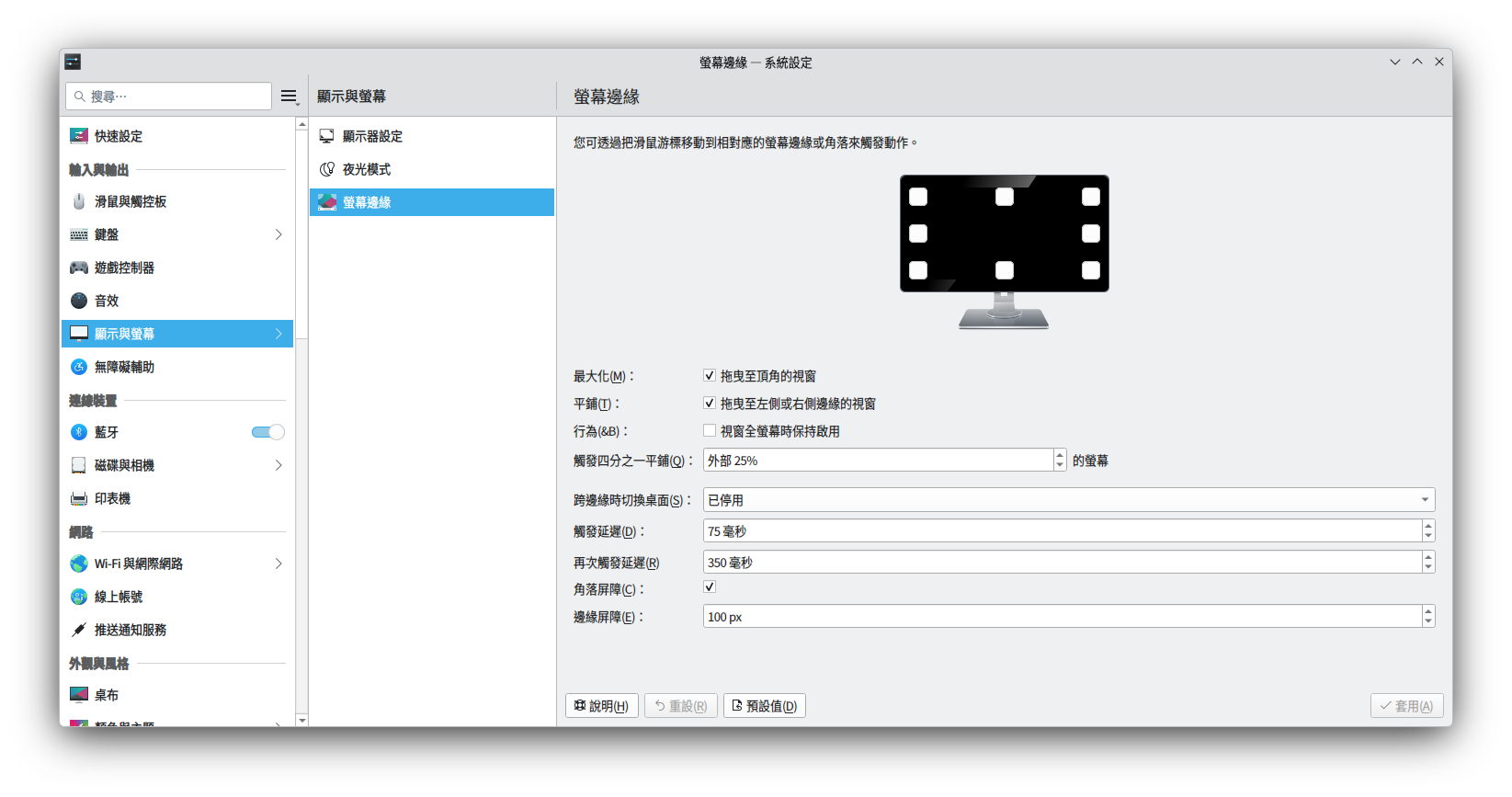Click the mouse icon for 滑鼠與觸控板

tap(79, 201)
